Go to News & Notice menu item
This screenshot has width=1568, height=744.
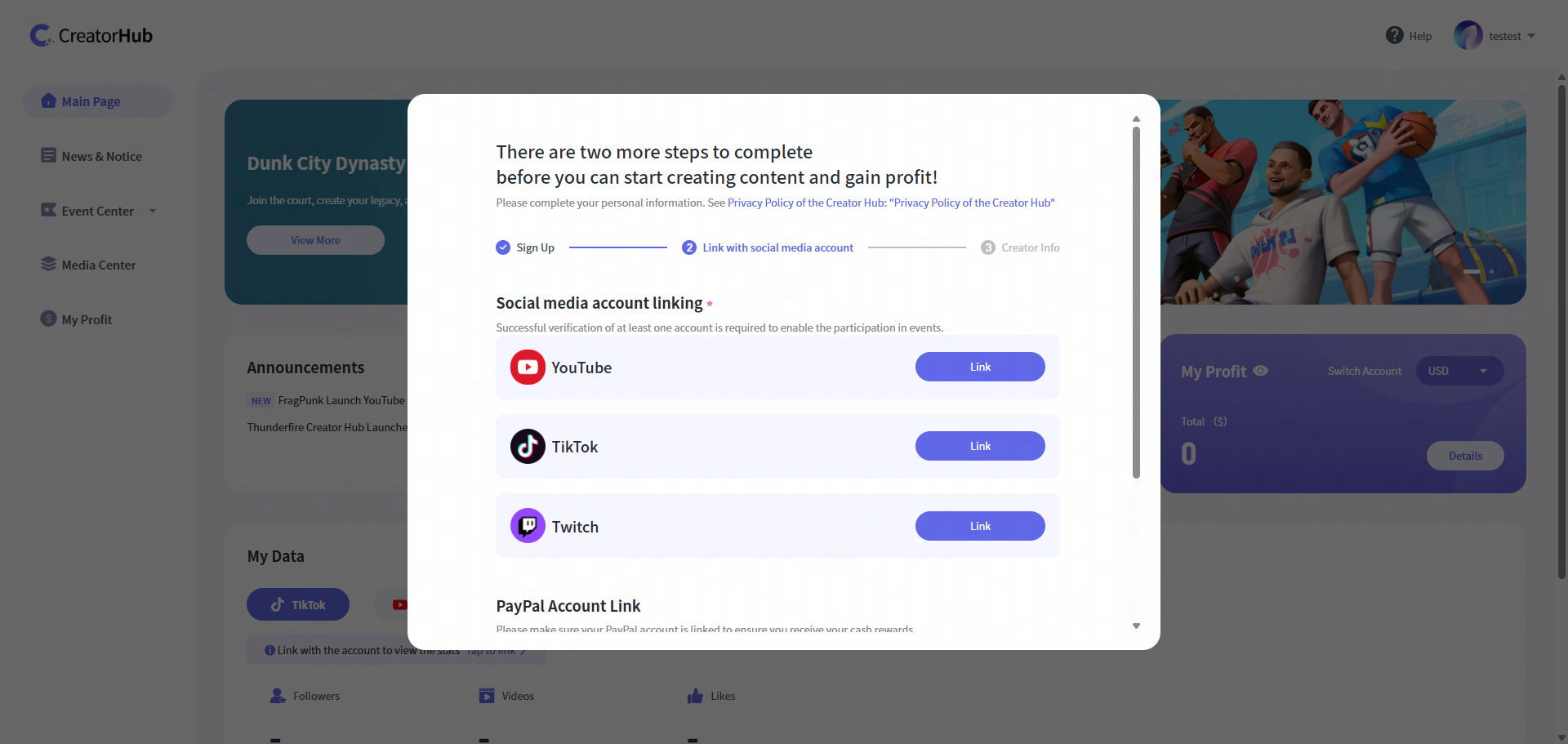(101, 156)
